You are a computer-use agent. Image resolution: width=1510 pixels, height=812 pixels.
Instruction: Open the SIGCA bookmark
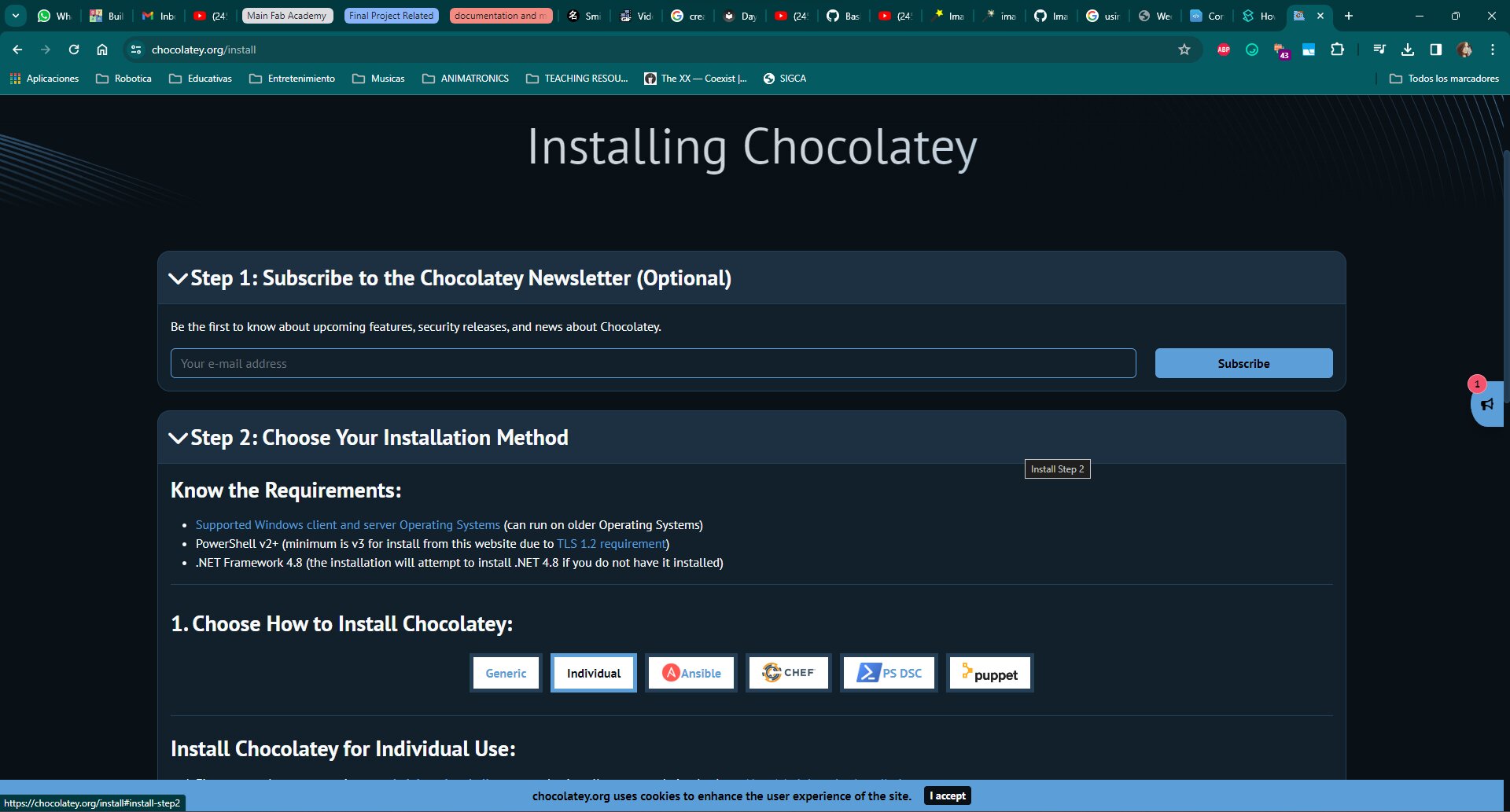point(785,79)
